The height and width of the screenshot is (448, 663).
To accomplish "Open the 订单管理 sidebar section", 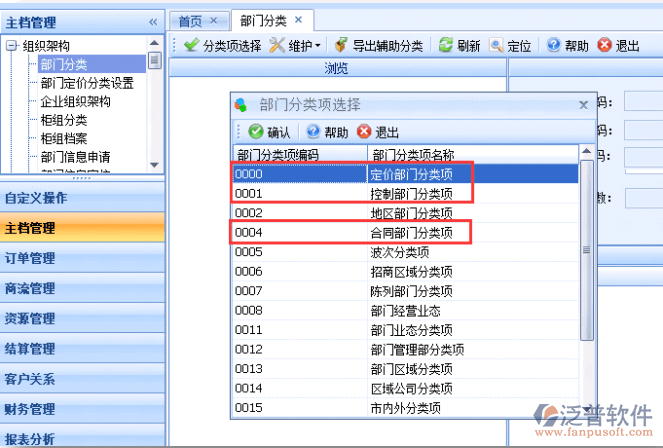I will click(30, 259).
